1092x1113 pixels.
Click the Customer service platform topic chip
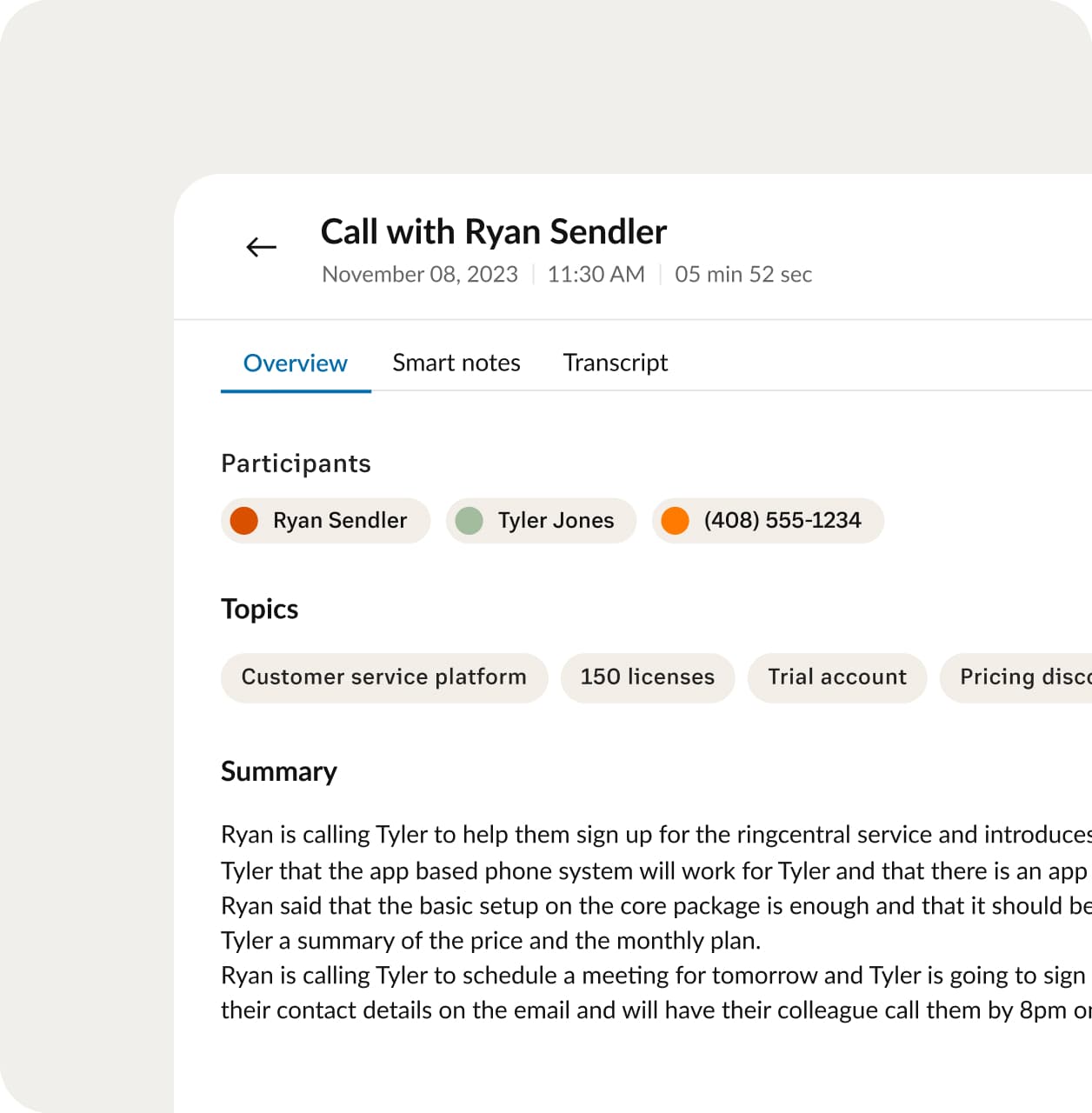[383, 677]
